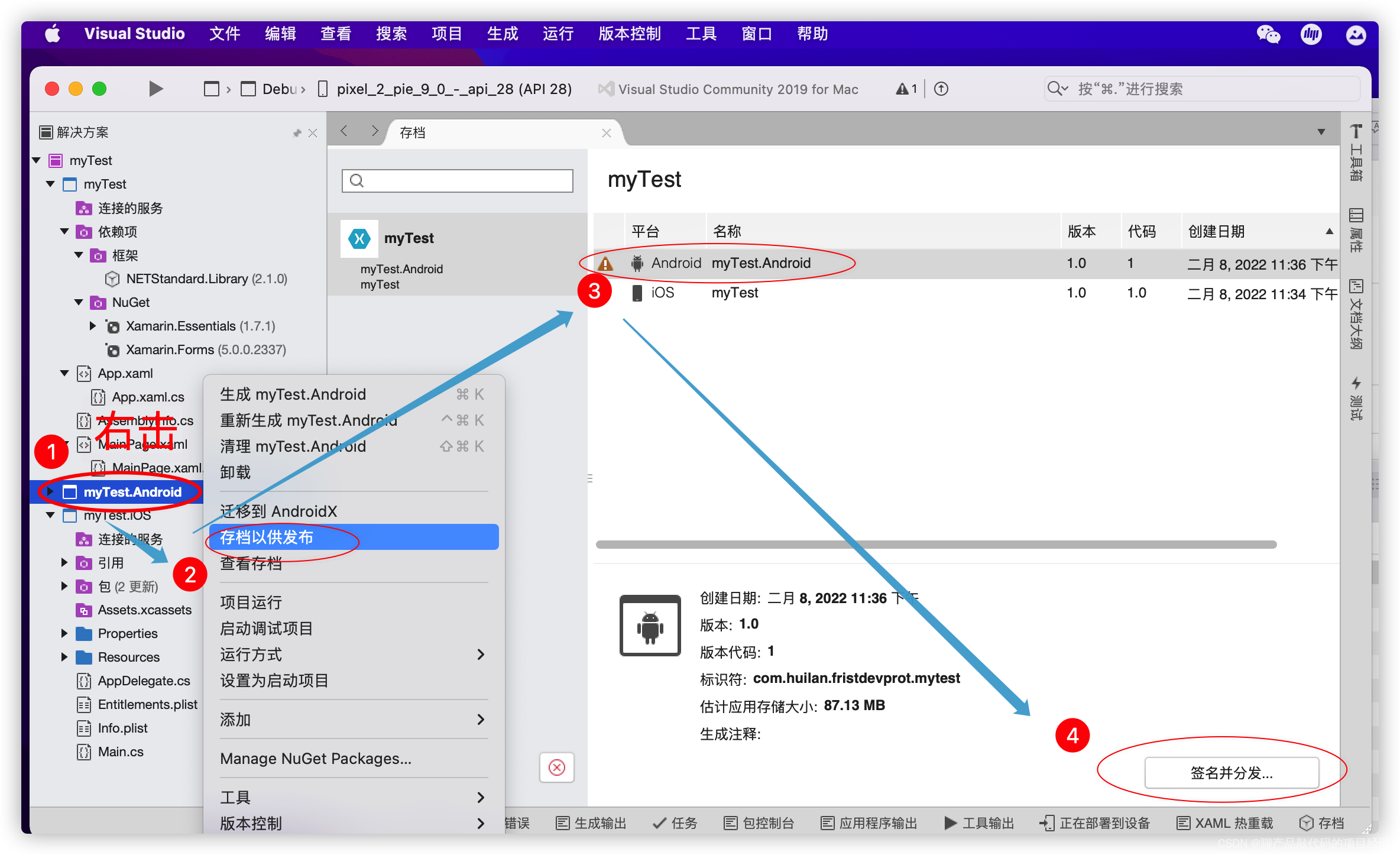Expand the 引用 folder
The height and width of the screenshot is (855, 1400).
click(64, 562)
